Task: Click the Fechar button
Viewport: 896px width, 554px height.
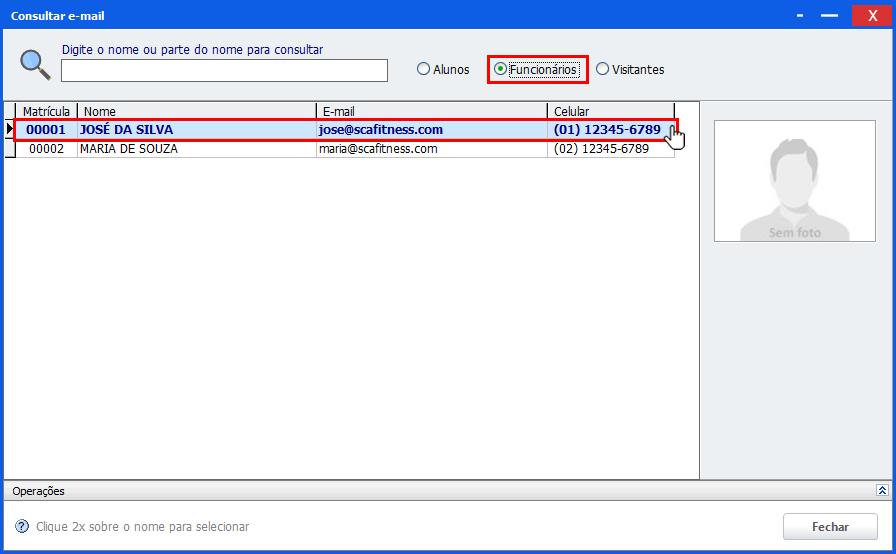Action: pyautogui.click(x=830, y=527)
